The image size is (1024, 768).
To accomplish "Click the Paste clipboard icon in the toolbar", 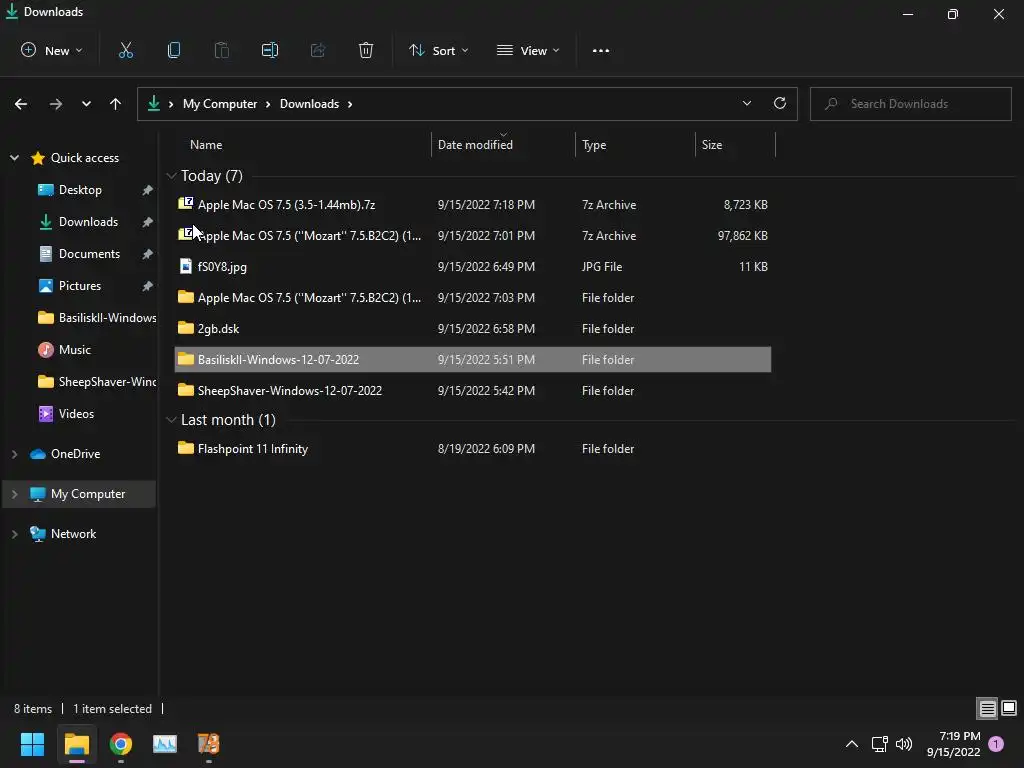I will point(222,50).
